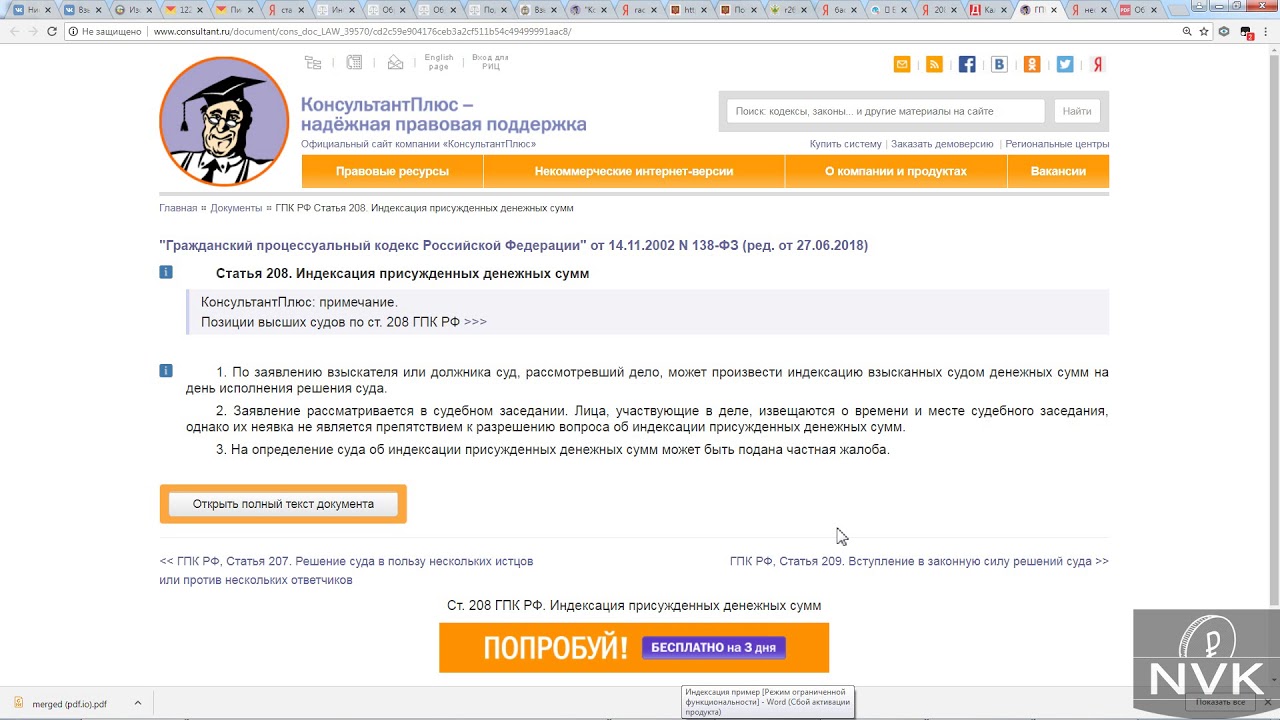
Task: Click the 'Не защищено' site info indicator
Action: pyautogui.click(x=104, y=31)
